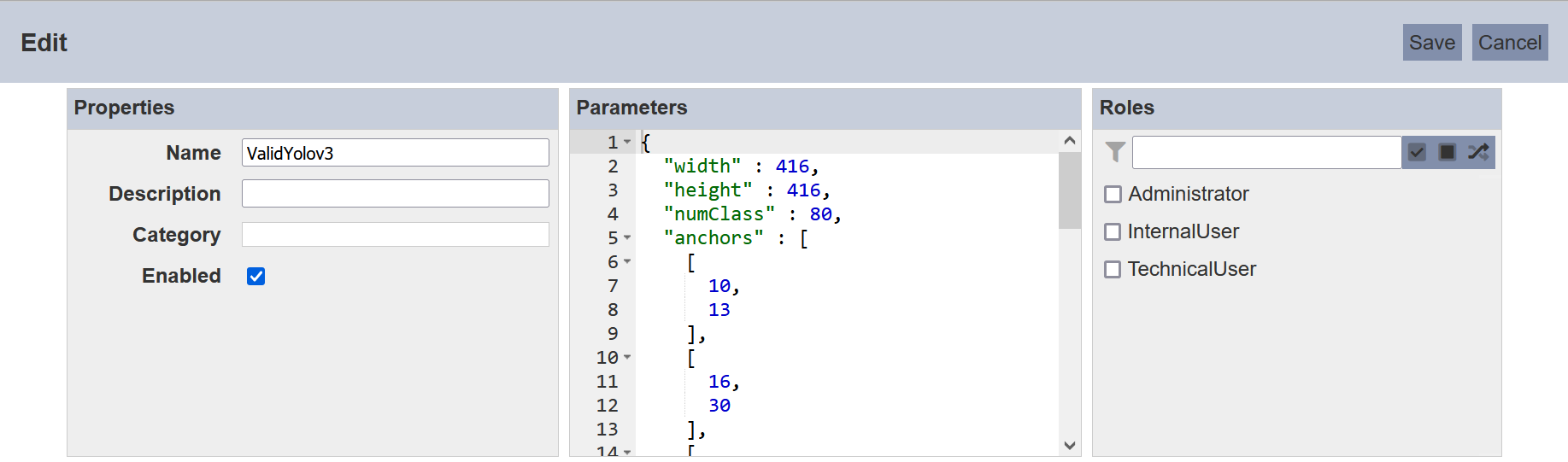Focus the Description input field
Viewport: 1568px width, 462px height.
[x=396, y=194]
